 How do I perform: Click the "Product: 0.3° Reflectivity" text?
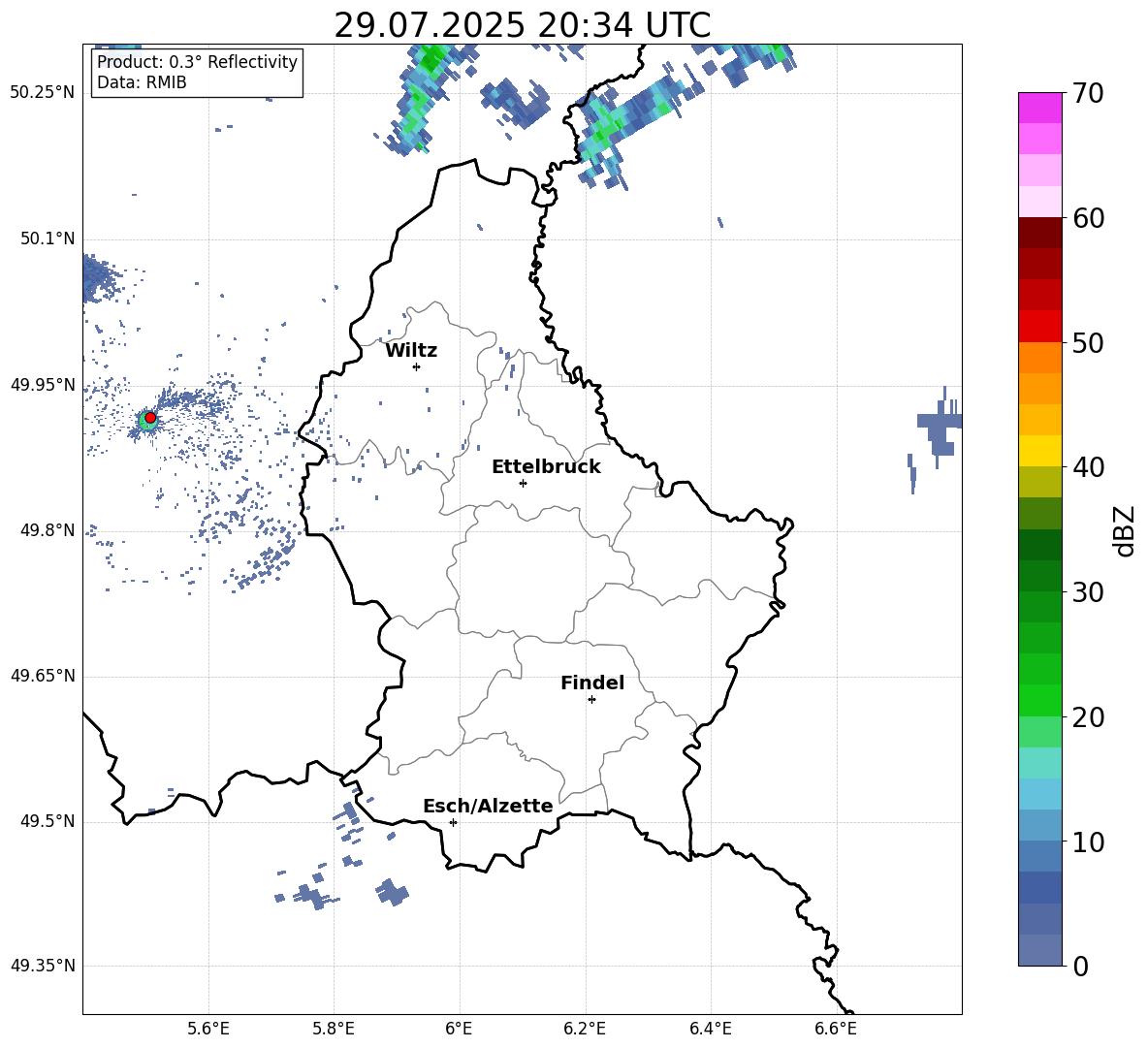pos(197,62)
